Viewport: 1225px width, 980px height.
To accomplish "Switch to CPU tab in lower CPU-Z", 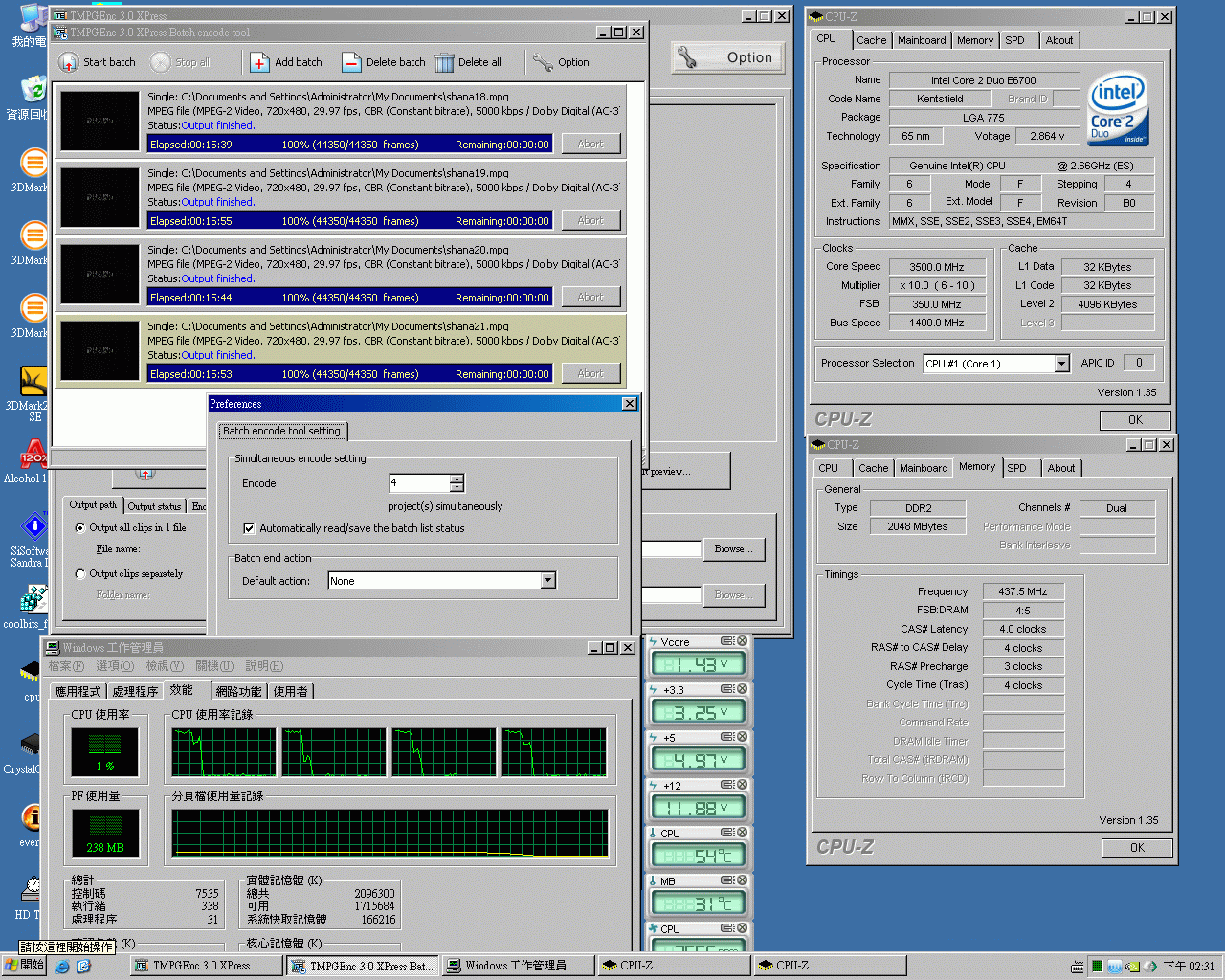I will point(828,468).
